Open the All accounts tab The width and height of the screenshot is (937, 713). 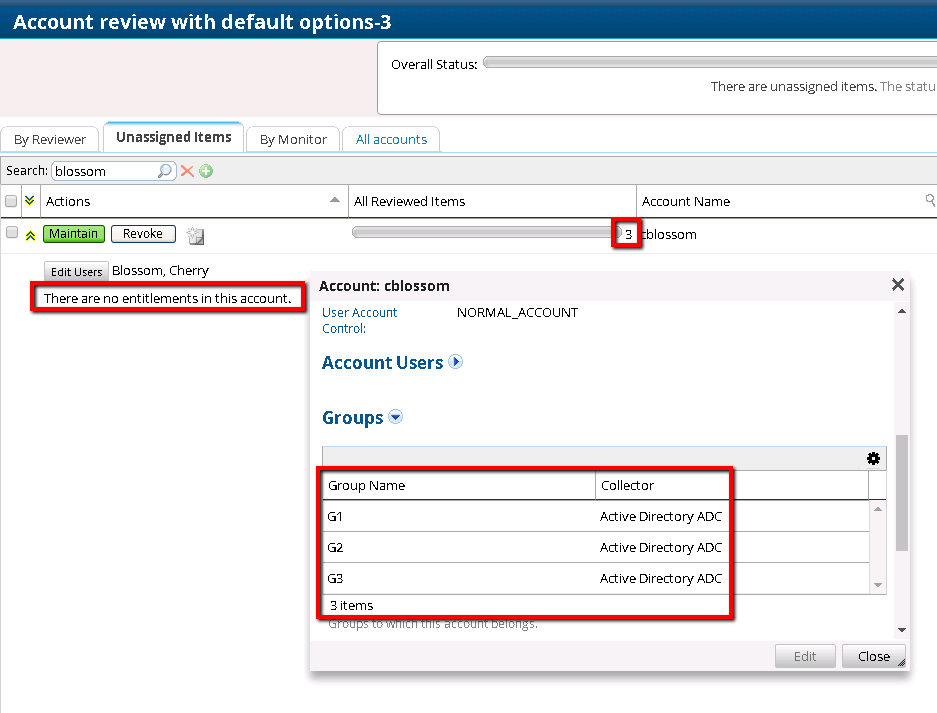pos(391,139)
